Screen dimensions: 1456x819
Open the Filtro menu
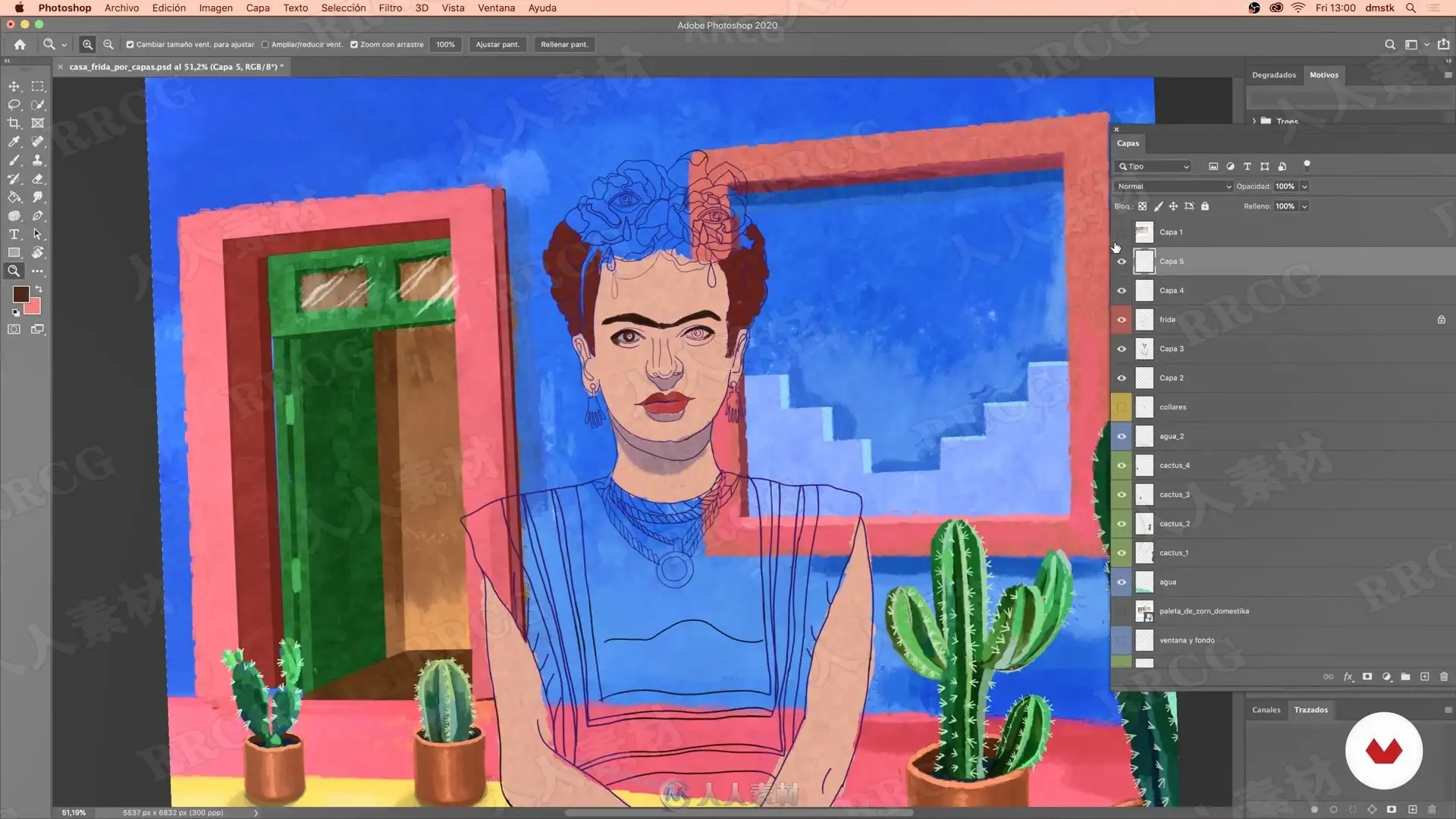tap(390, 8)
